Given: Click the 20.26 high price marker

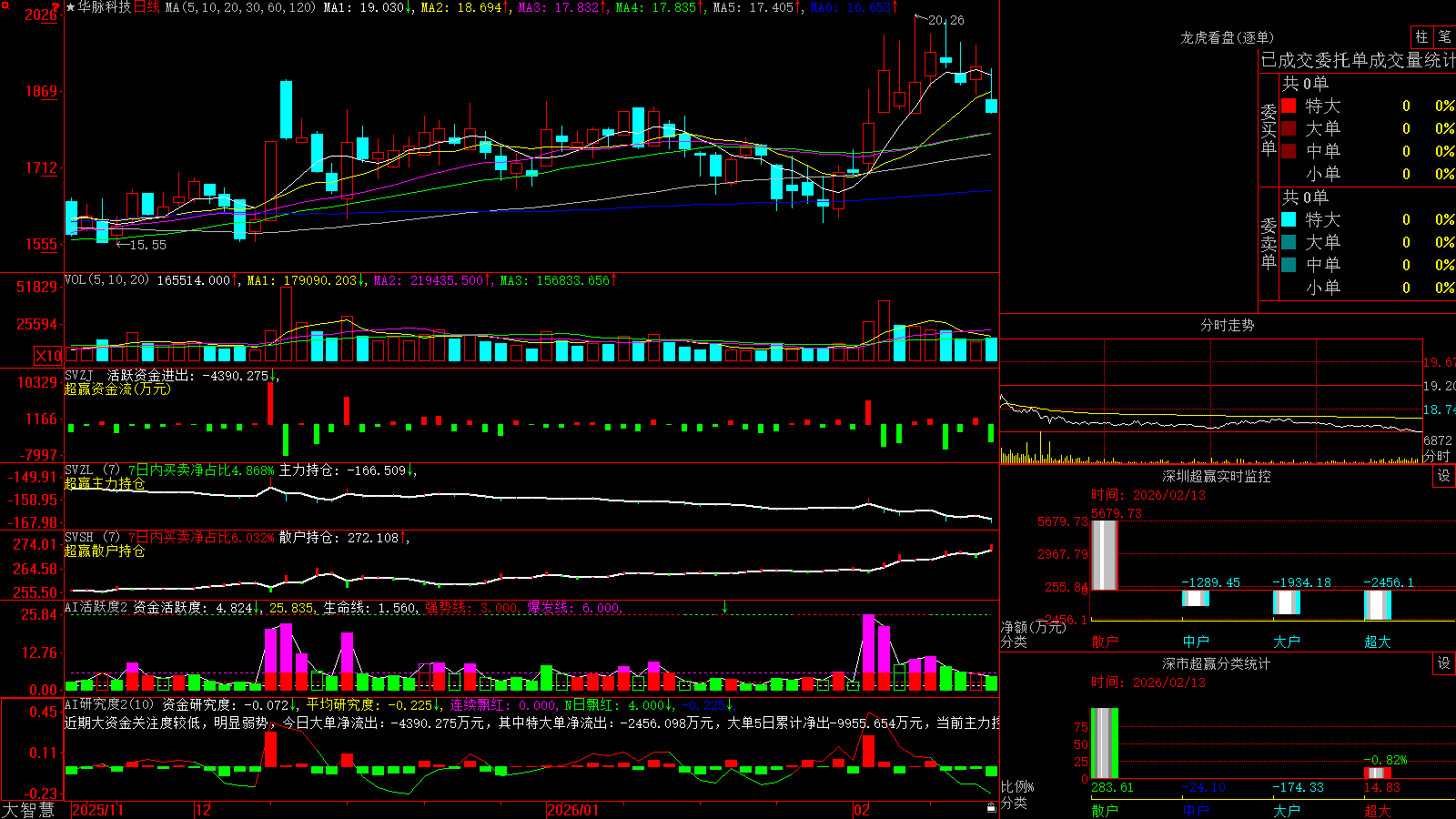Looking at the screenshot, I should pyautogui.click(x=946, y=20).
